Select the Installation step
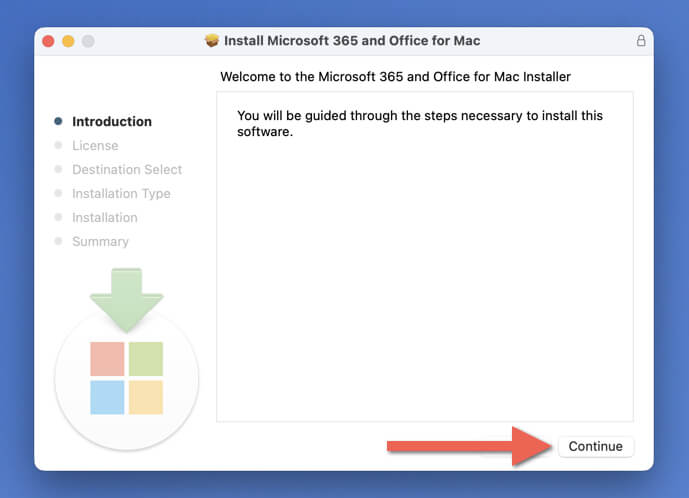The height and width of the screenshot is (498, 689). point(105,218)
